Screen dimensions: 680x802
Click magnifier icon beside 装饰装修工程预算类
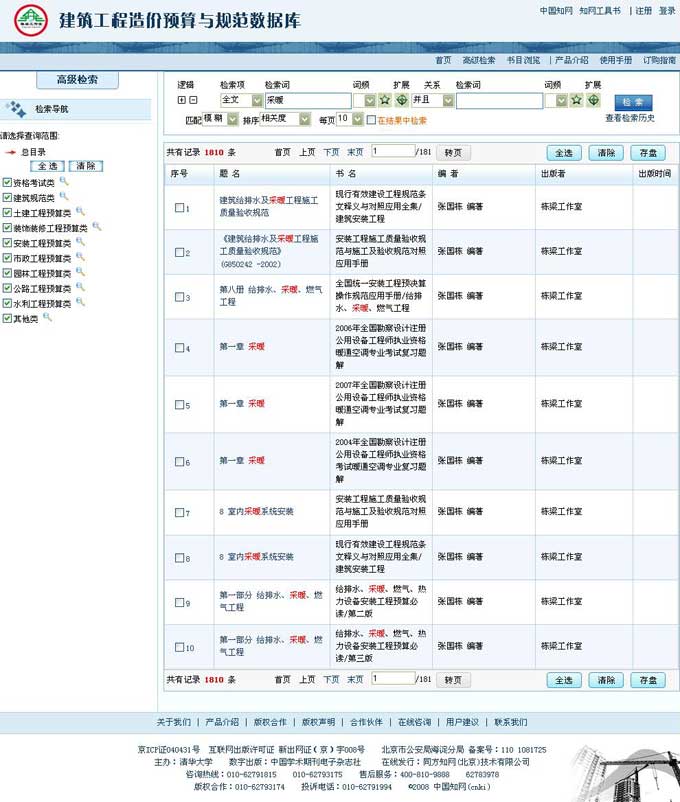pos(97,227)
